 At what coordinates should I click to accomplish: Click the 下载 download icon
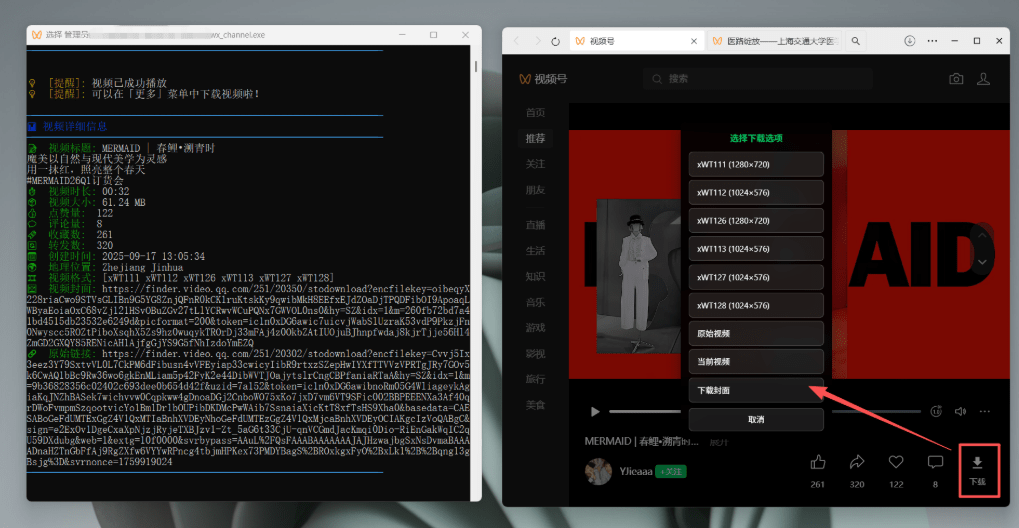coord(977,463)
